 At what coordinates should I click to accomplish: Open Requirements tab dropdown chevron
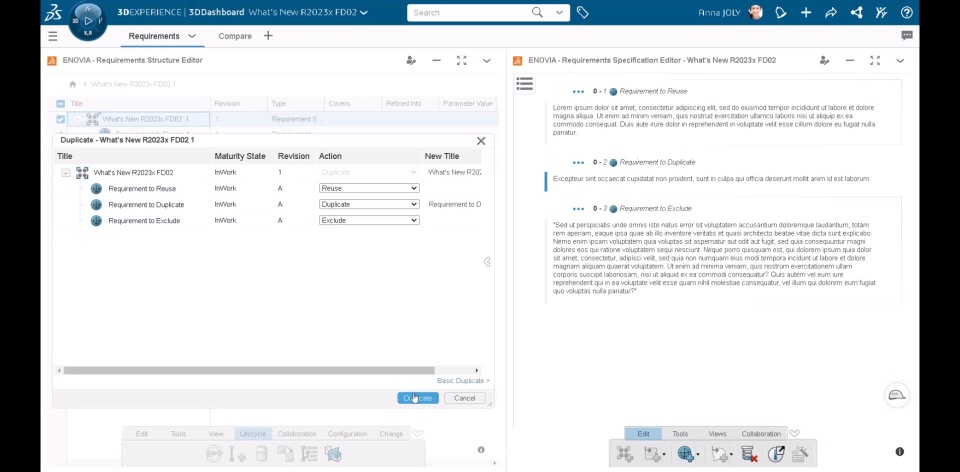coord(192,36)
